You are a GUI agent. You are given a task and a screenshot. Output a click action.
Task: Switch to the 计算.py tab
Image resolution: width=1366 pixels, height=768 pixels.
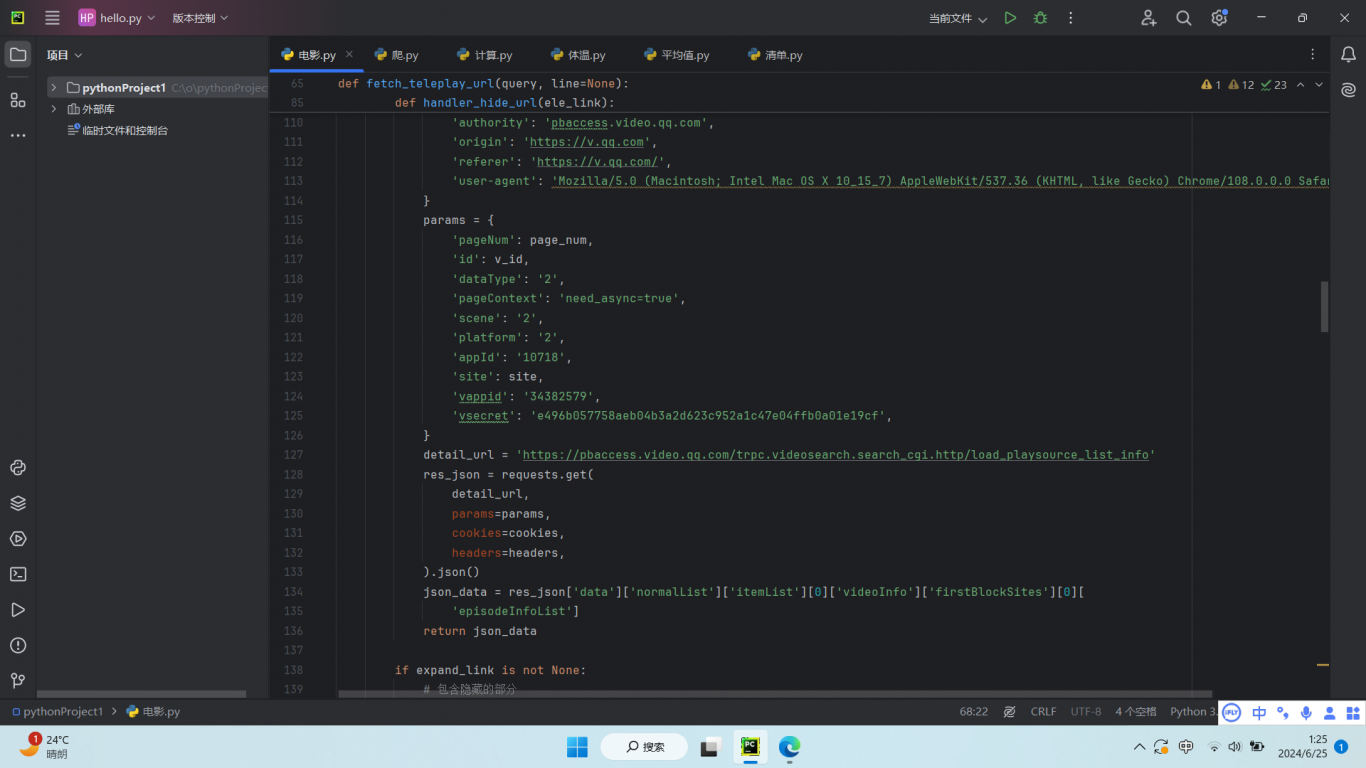point(485,55)
